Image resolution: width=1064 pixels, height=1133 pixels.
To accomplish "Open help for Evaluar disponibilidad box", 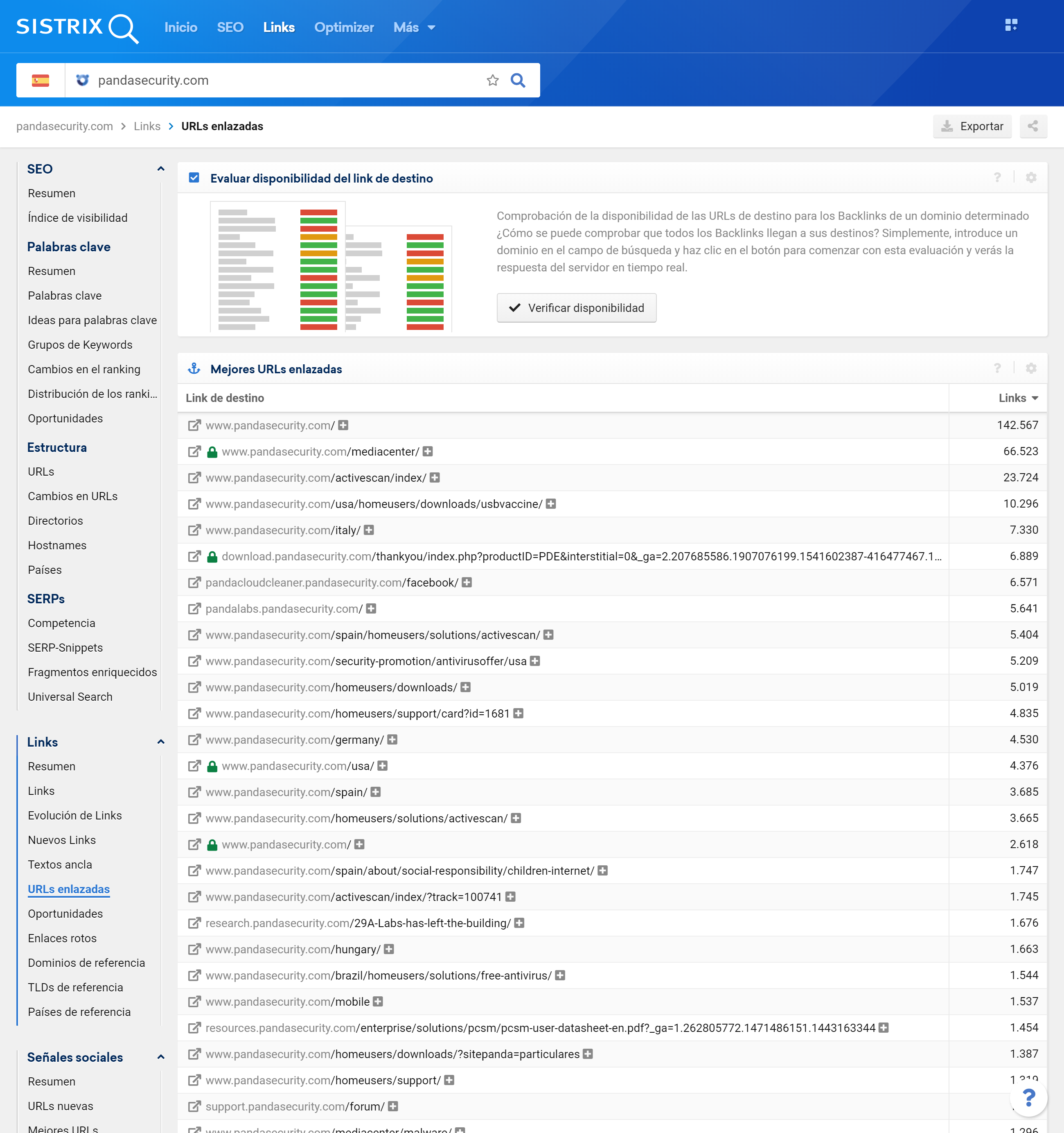I will click(x=997, y=178).
